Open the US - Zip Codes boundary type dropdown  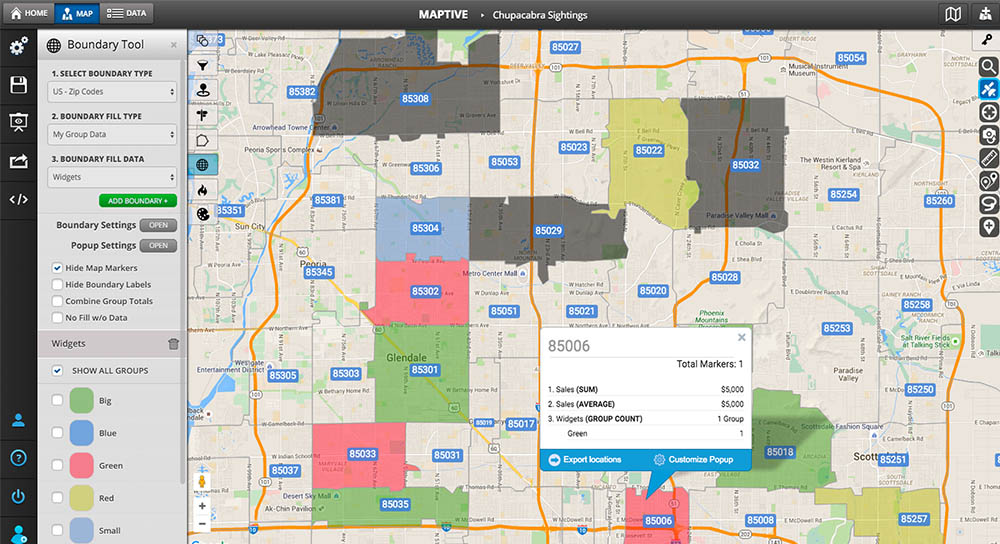point(112,92)
